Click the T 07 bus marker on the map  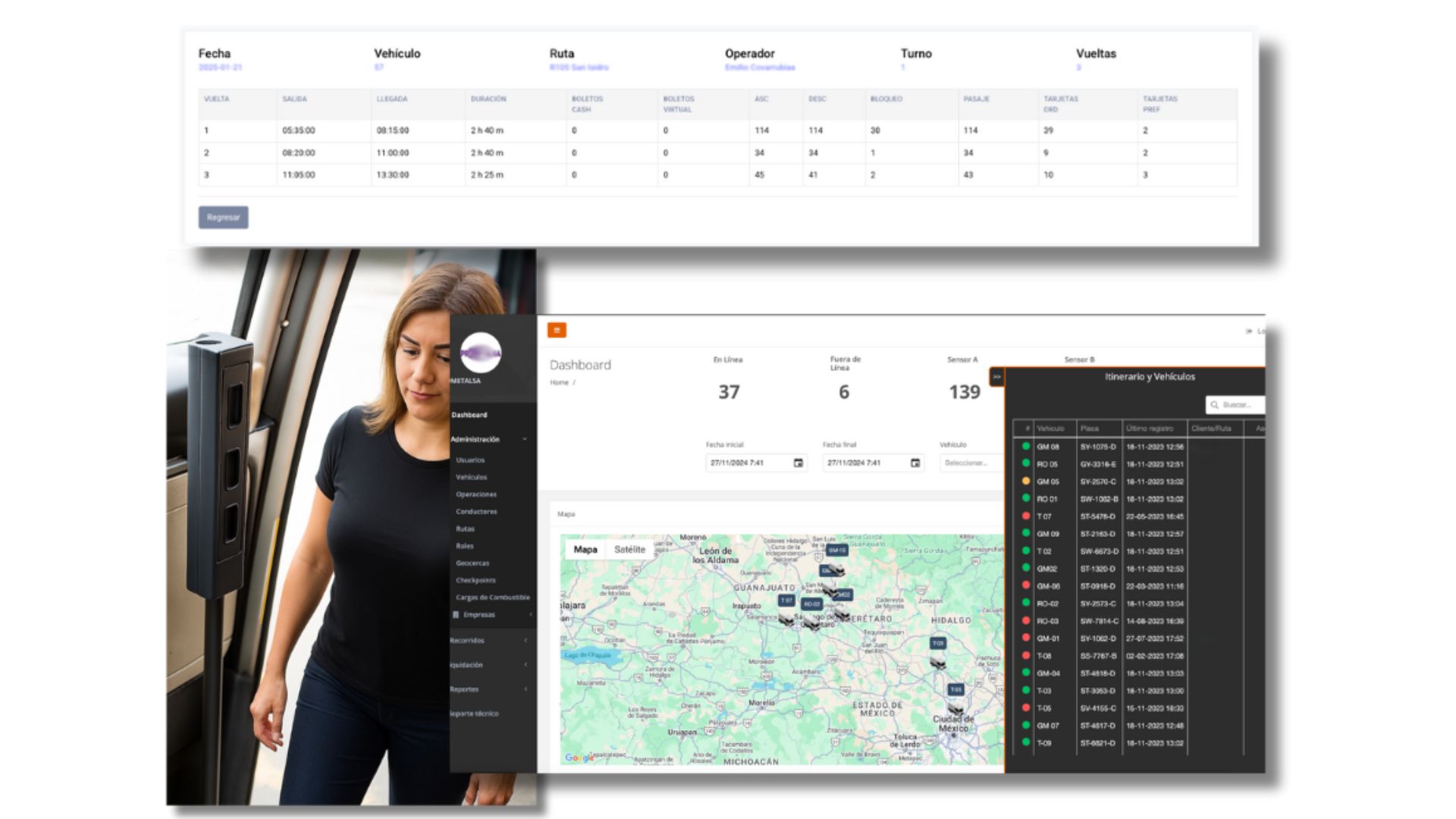[786, 601]
